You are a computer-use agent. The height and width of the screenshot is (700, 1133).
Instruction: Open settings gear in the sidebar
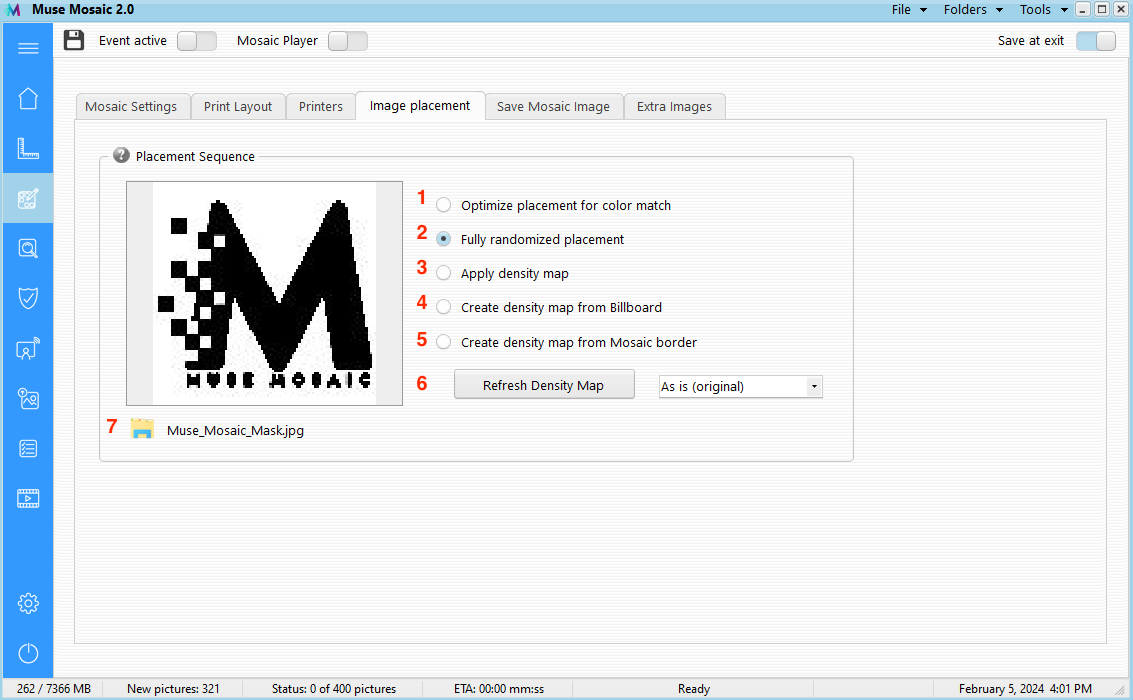[x=28, y=603]
